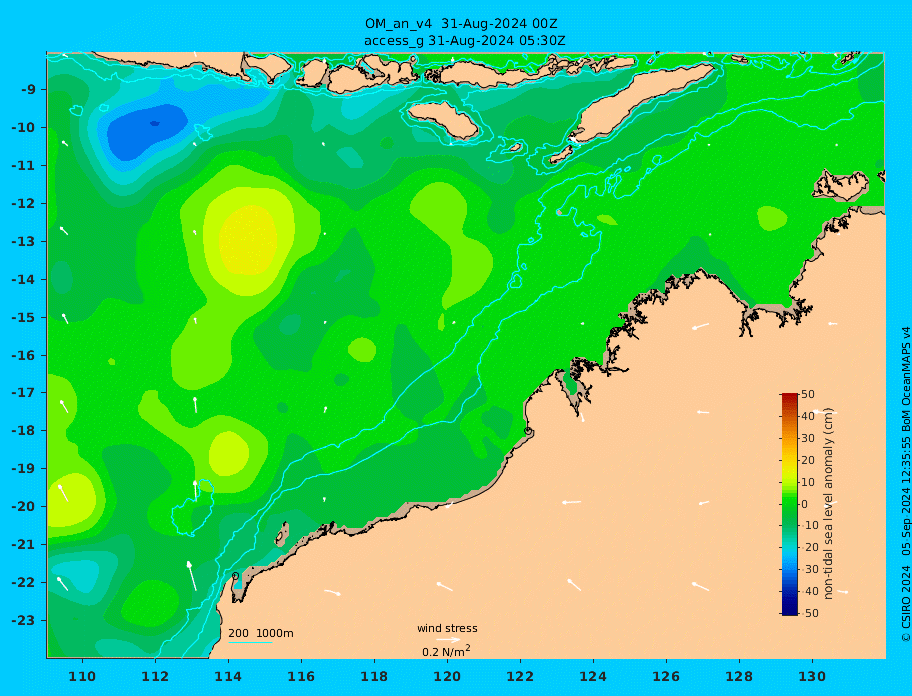Click latitude axis tick label "-14"

[23, 280]
